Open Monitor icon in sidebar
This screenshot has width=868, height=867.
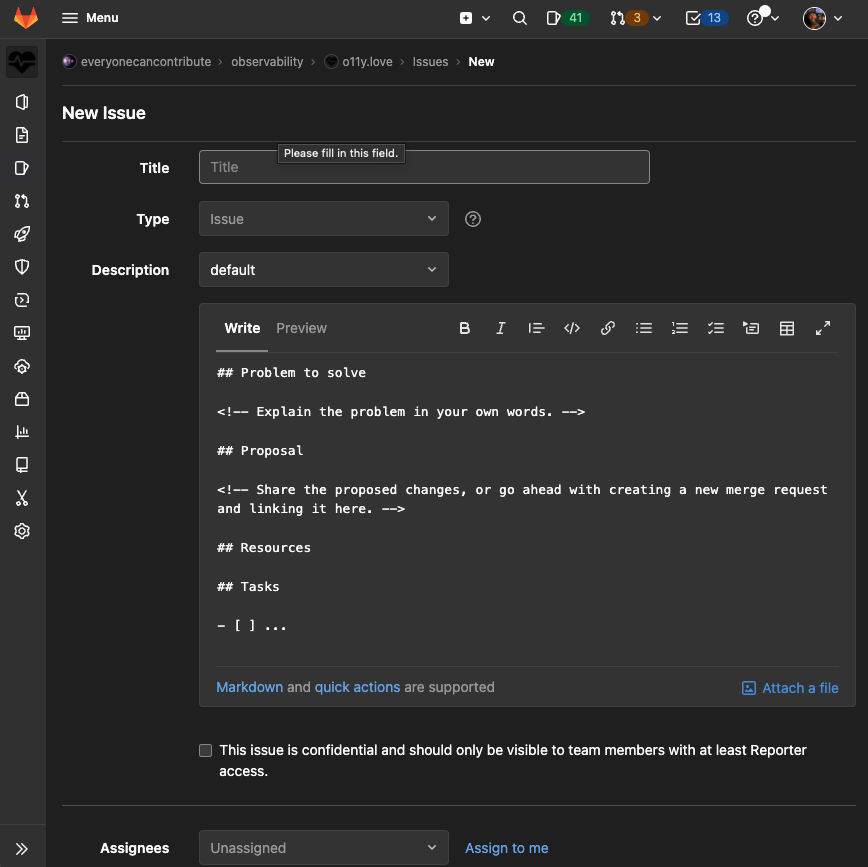pyautogui.click(x=22, y=333)
